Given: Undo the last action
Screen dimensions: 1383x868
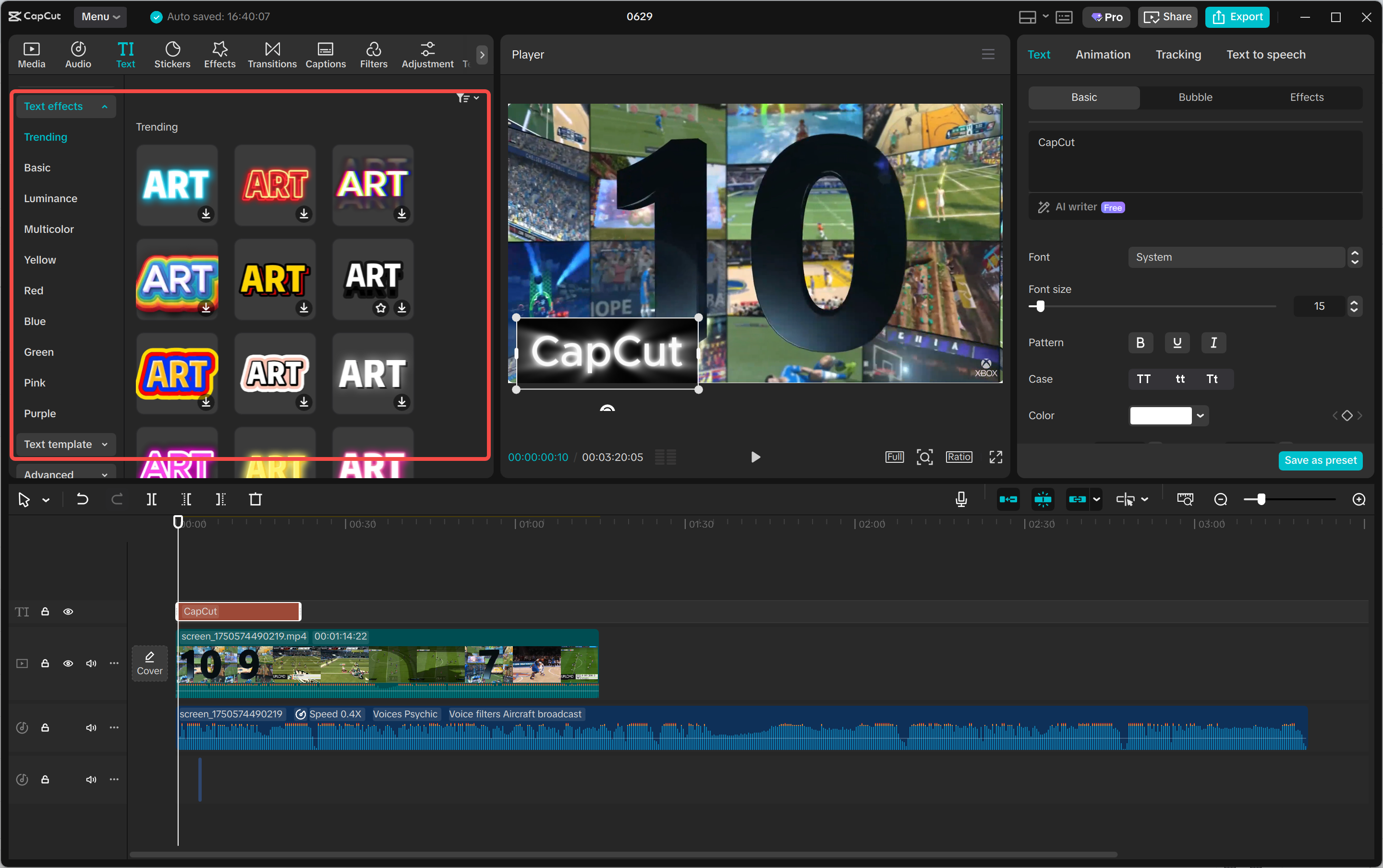Looking at the screenshot, I should pos(83,499).
